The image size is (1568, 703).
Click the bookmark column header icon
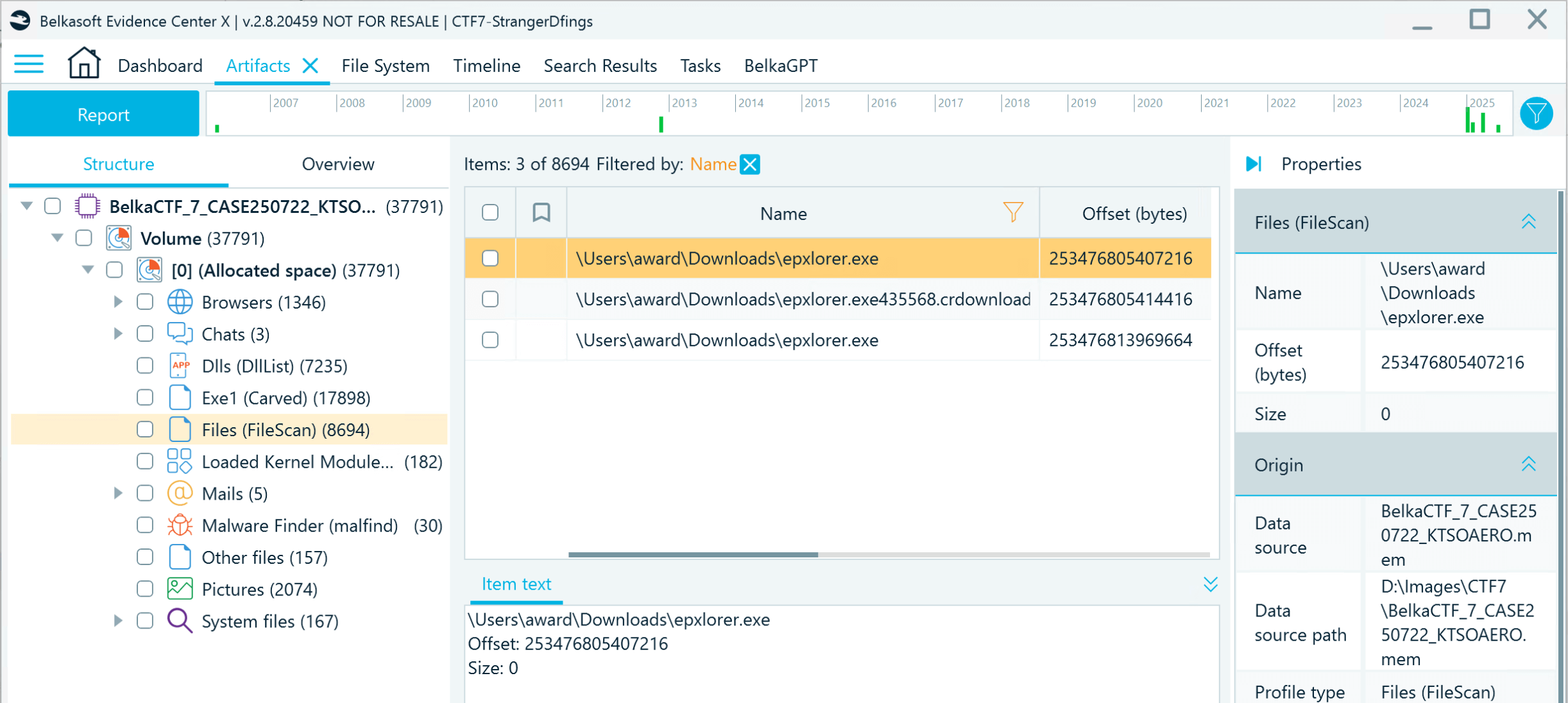coord(541,212)
